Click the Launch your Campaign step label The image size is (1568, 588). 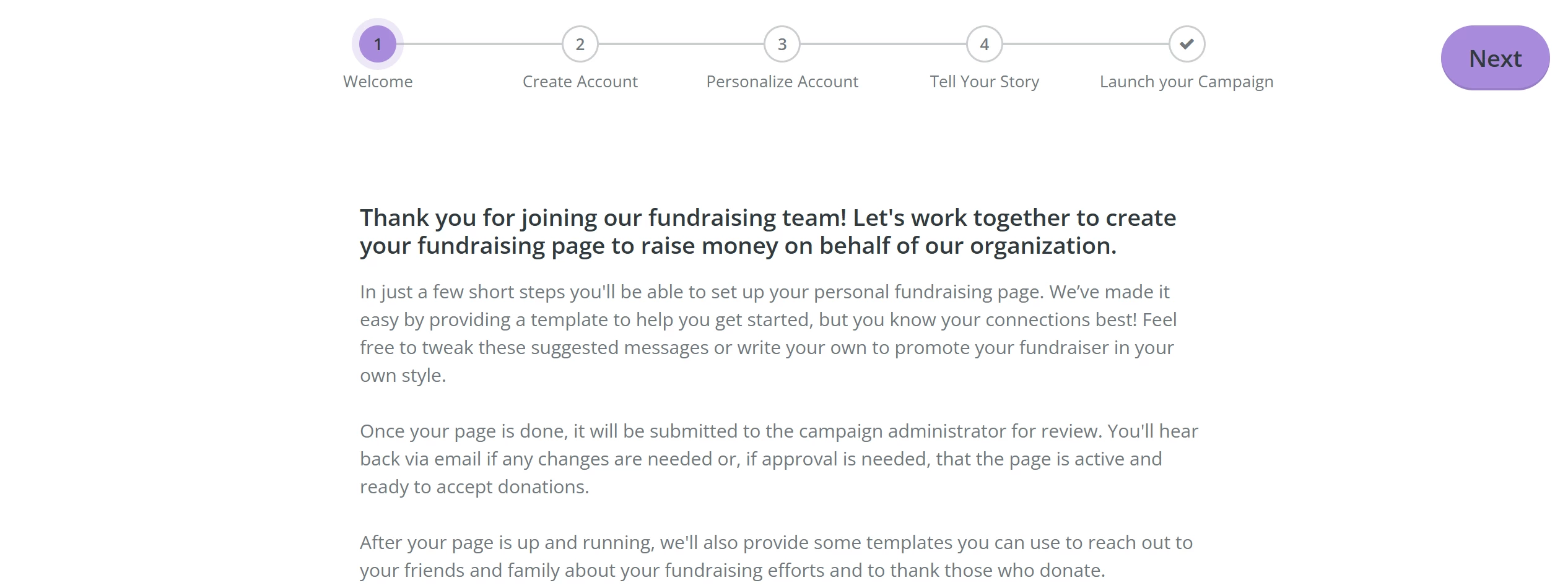[x=1186, y=81]
